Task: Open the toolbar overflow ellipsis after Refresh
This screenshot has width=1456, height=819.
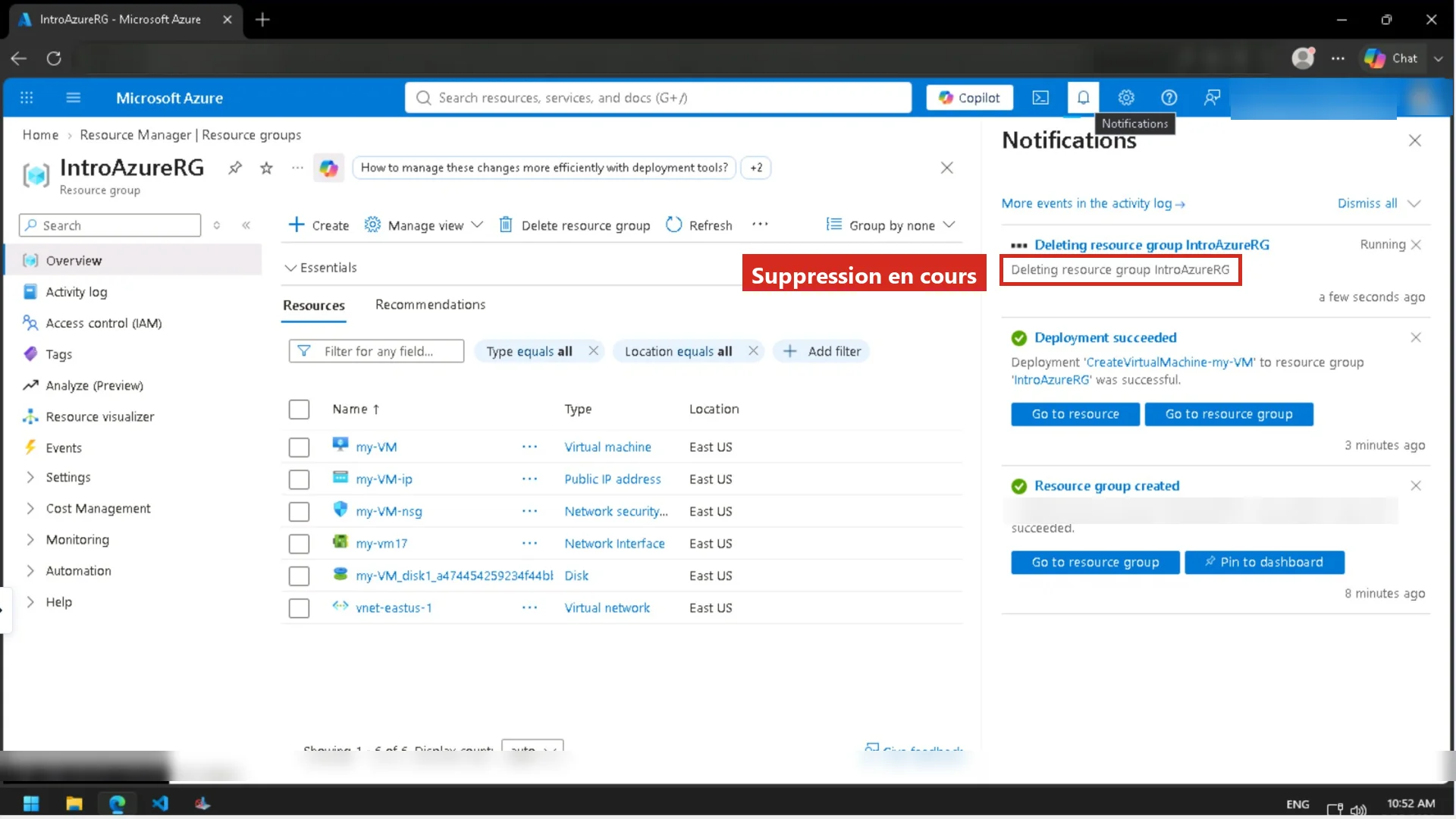Action: point(760,224)
